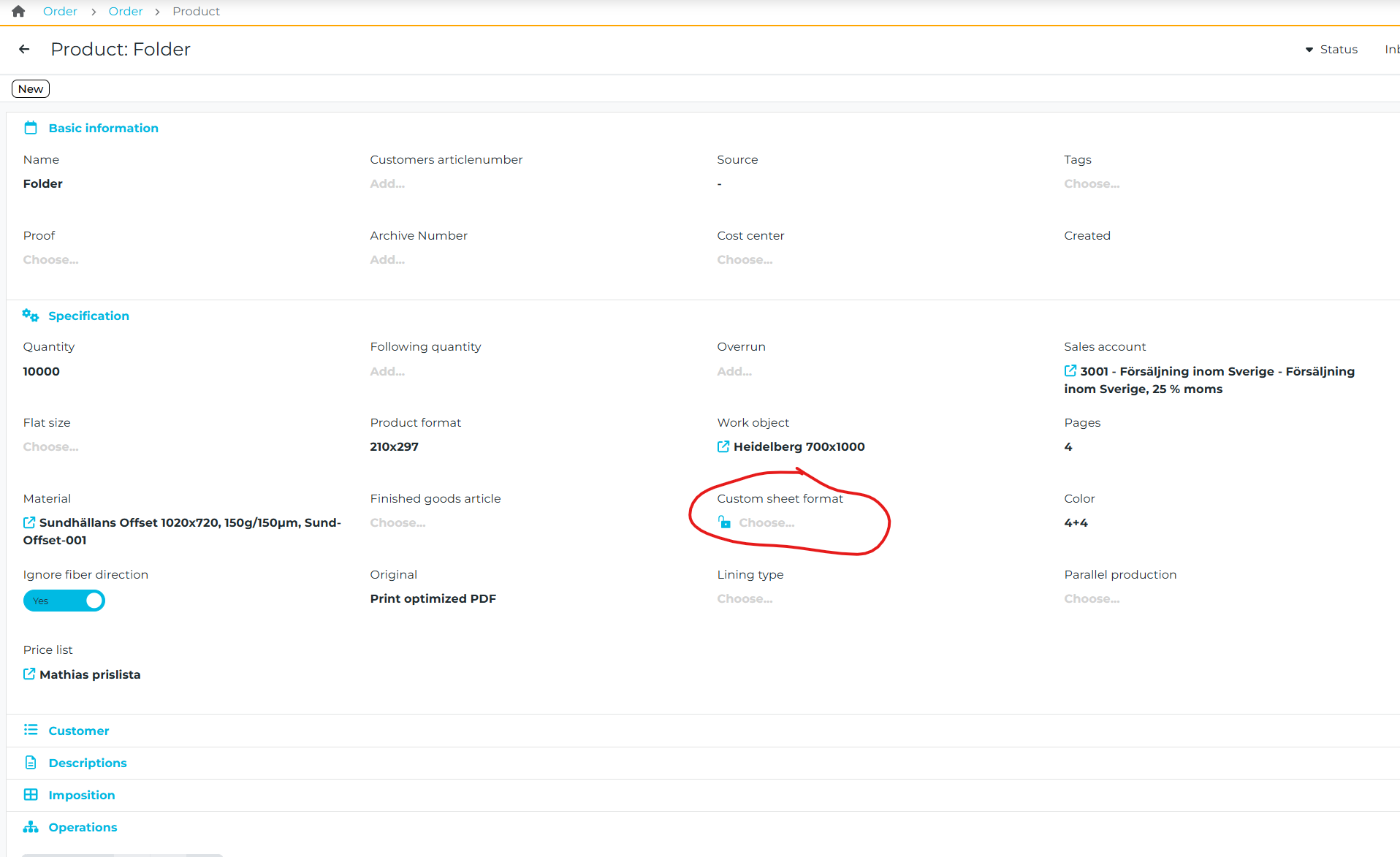This screenshot has width=1400, height=857.
Task: Open the Status dropdown
Action: 1331,49
